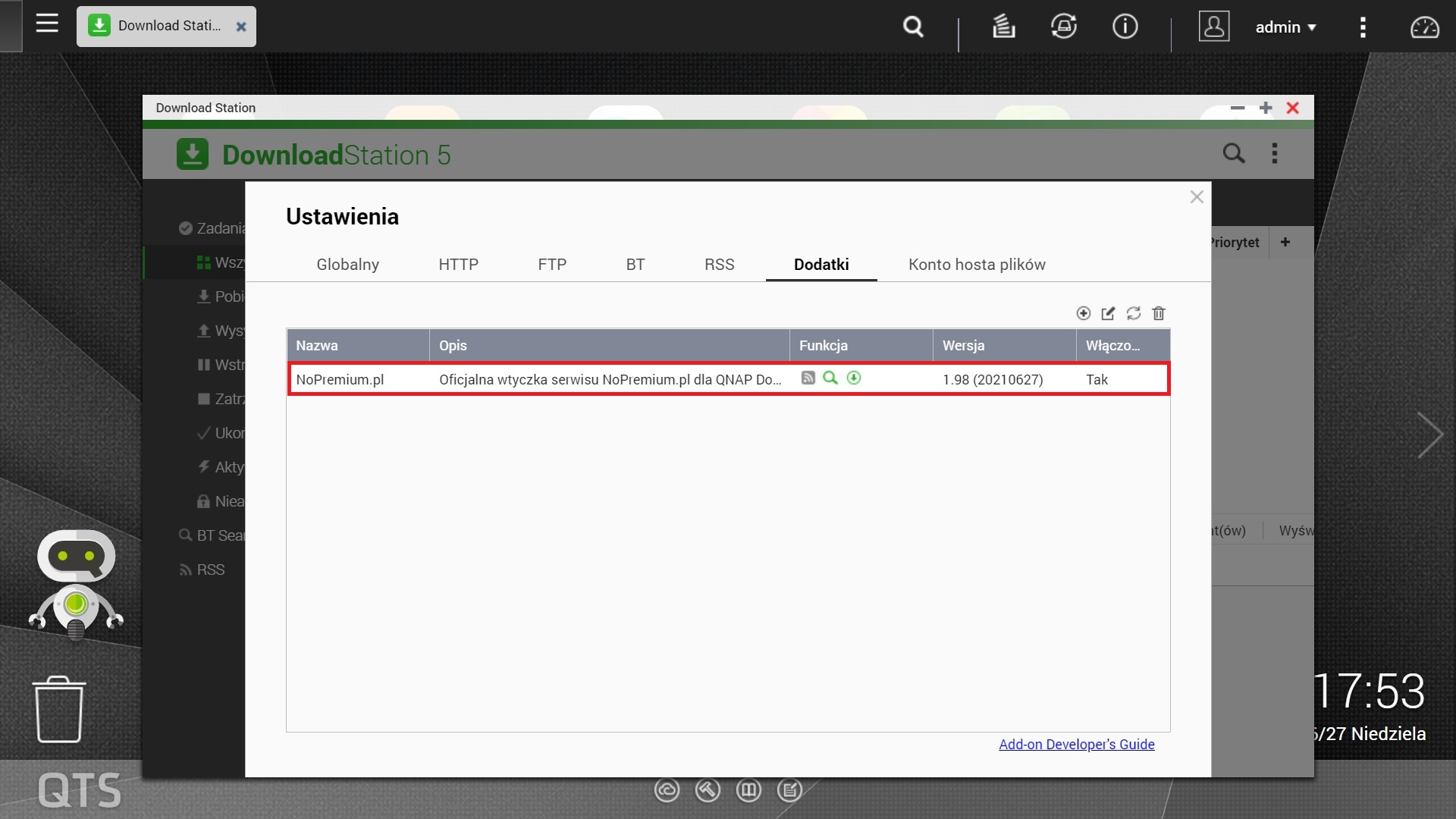Click the NoPremium.pl search function icon
This screenshot has width=1456, height=819.
[830, 378]
